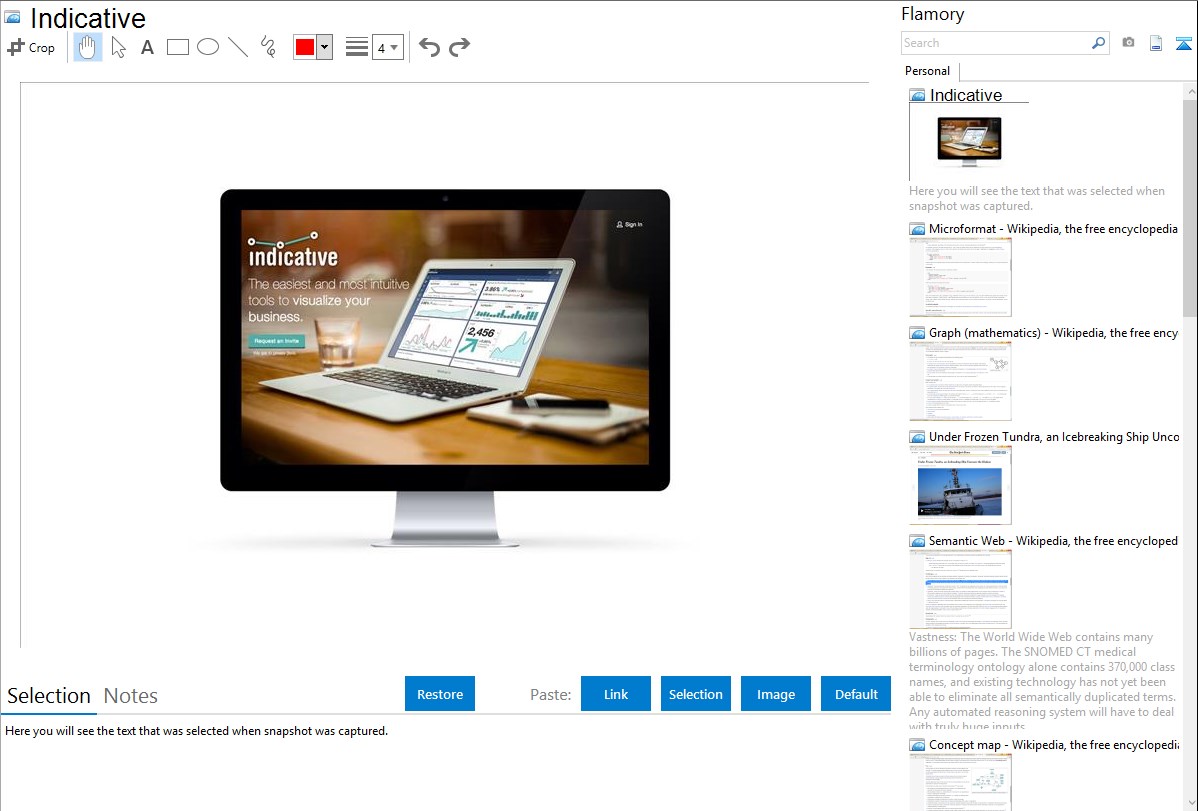Pick the ellipse drawing tool
This screenshot has height=811, width=1198.
[x=208, y=47]
